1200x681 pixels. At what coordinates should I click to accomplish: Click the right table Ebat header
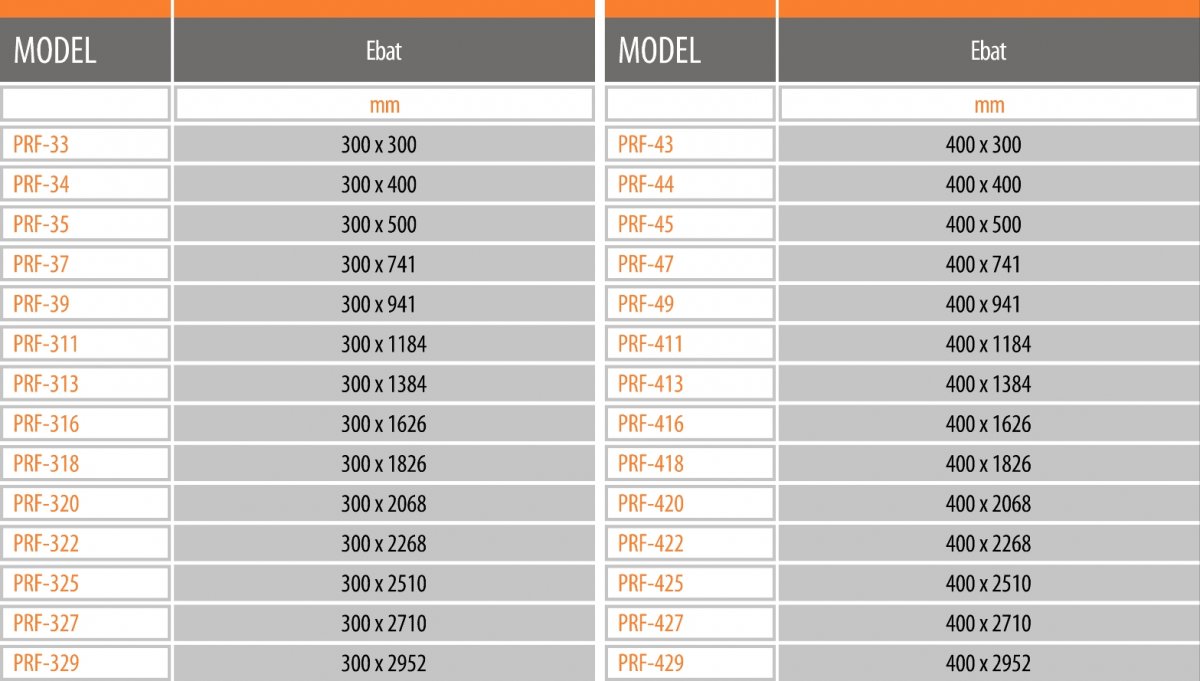point(988,50)
